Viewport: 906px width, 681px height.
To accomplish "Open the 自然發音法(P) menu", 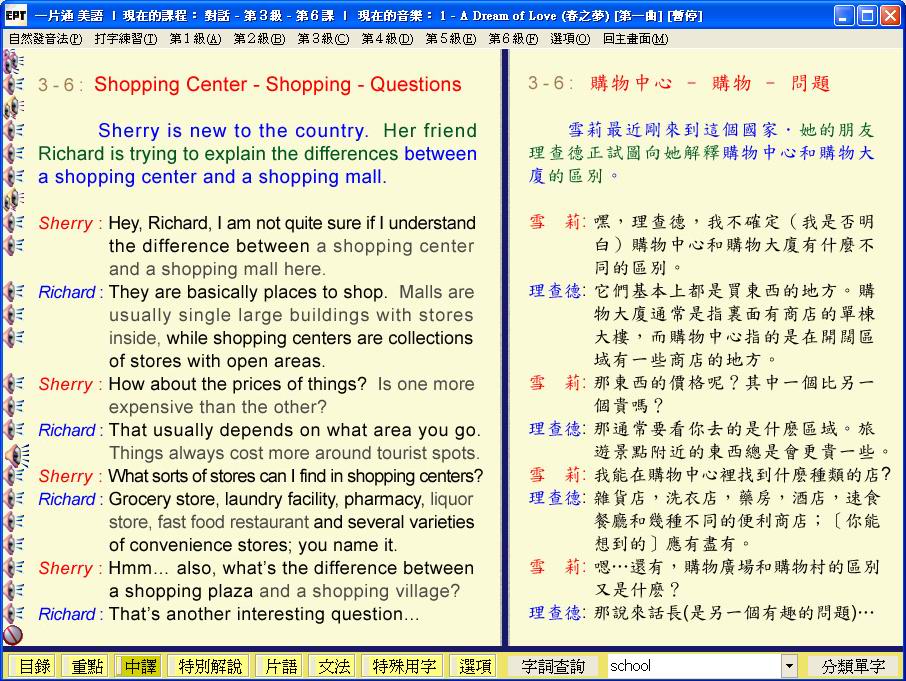I will [45, 39].
